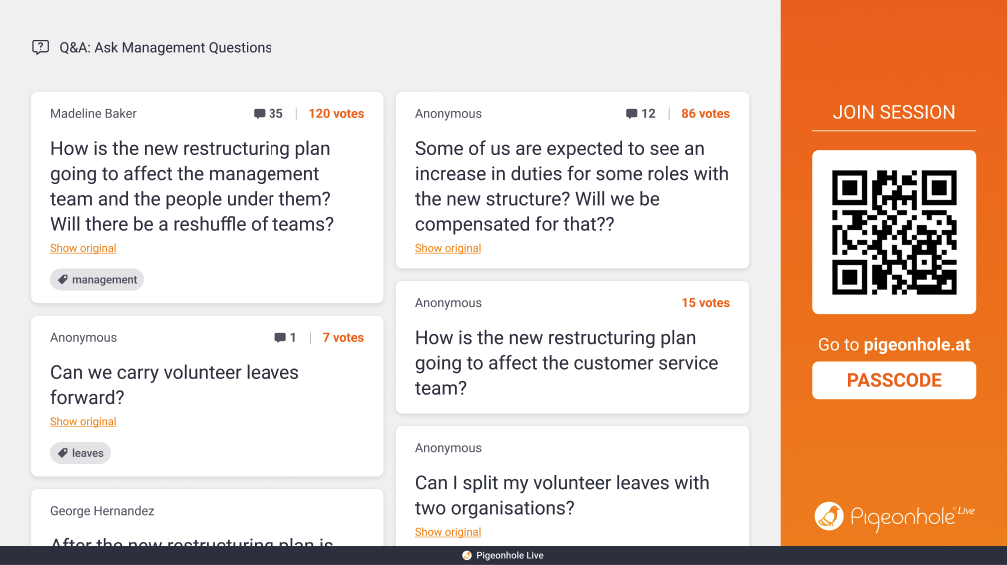This screenshot has width=1007, height=565.
Task: Click the join session QR code
Action: pos(894,232)
